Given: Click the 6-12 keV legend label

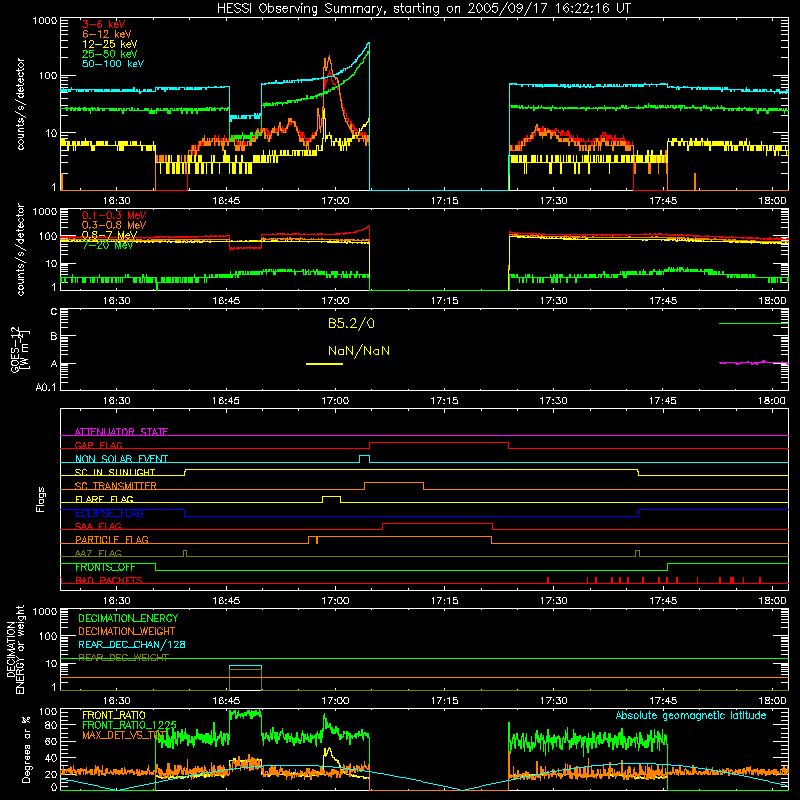Looking at the screenshot, I should click(107, 34).
